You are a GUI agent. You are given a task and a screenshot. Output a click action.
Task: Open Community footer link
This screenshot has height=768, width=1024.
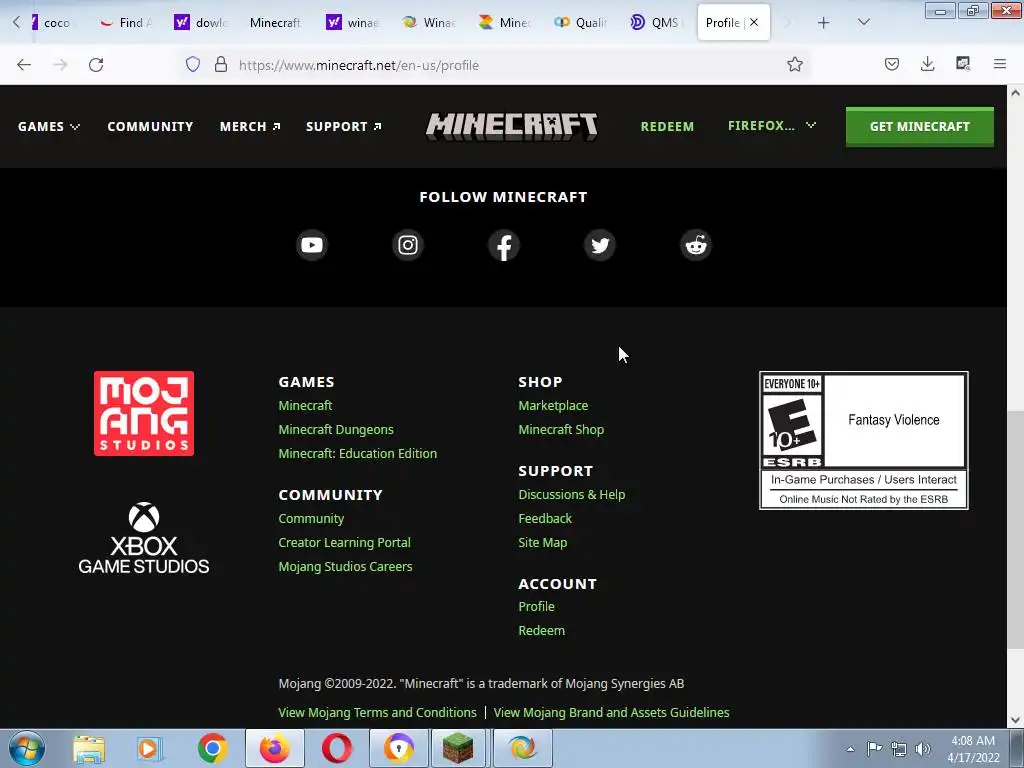[311, 519]
